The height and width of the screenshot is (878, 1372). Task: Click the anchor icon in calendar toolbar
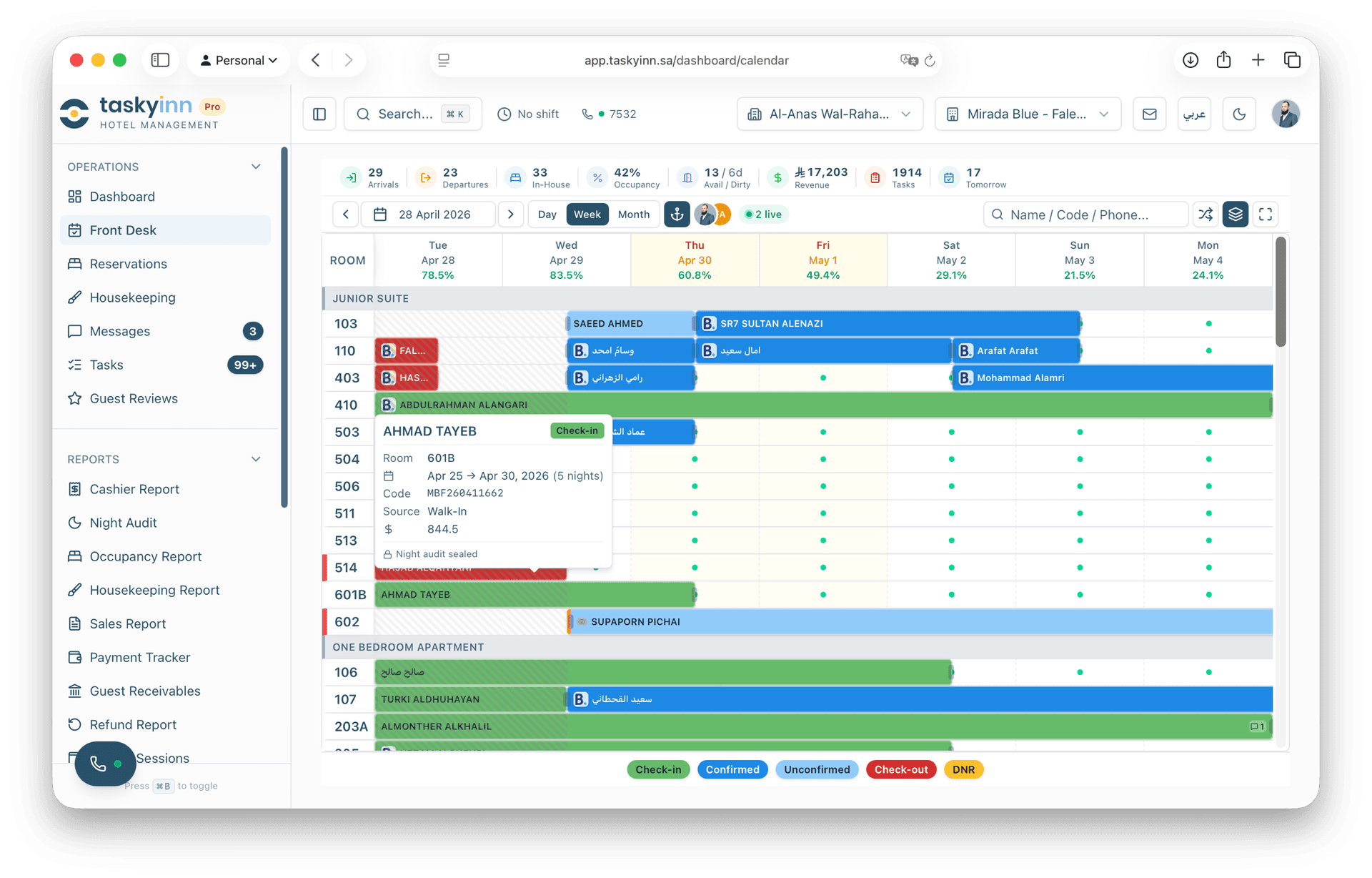(676, 214)
